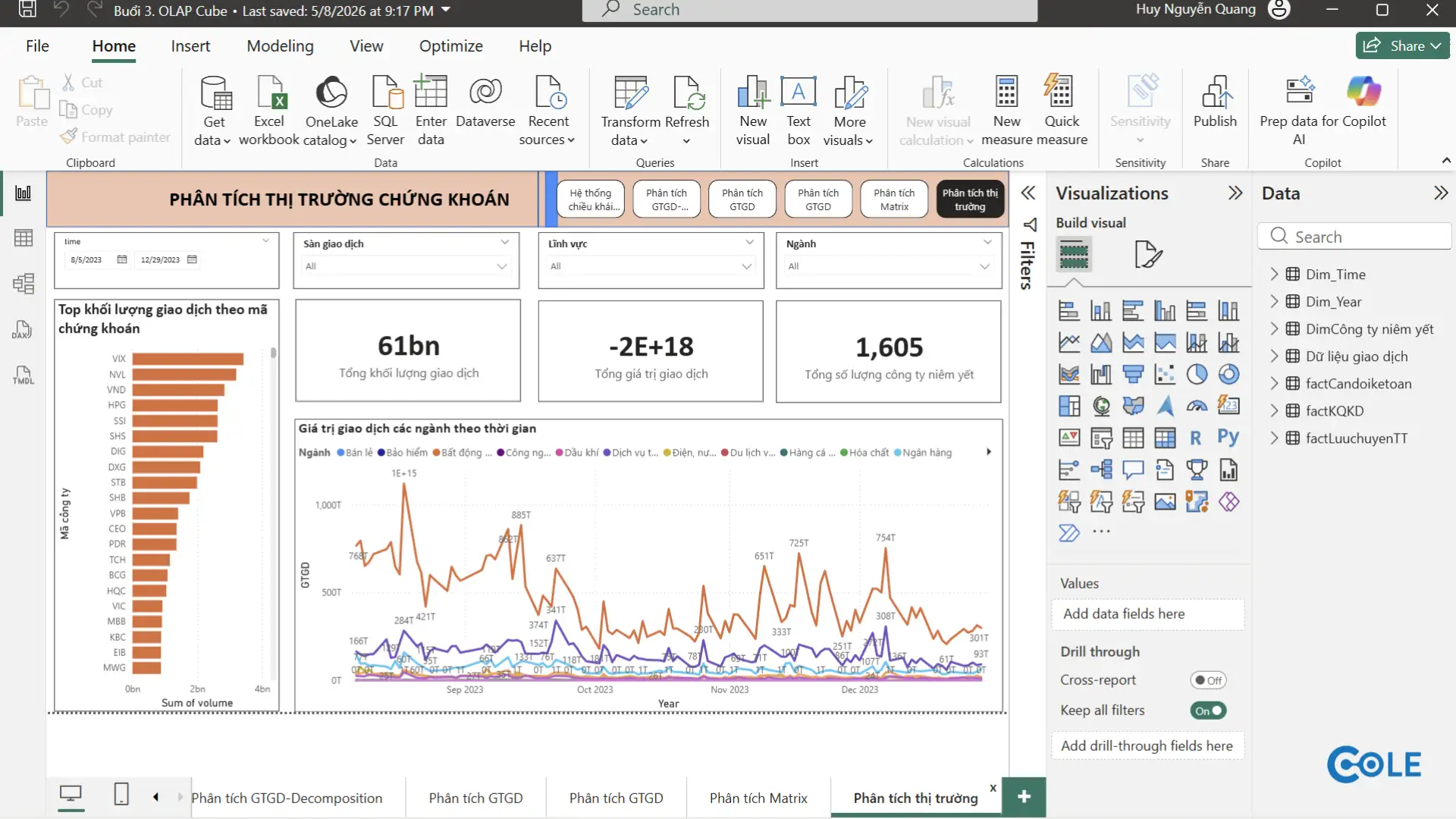
Task: Click Enter data icon
Action: point(431,111)
